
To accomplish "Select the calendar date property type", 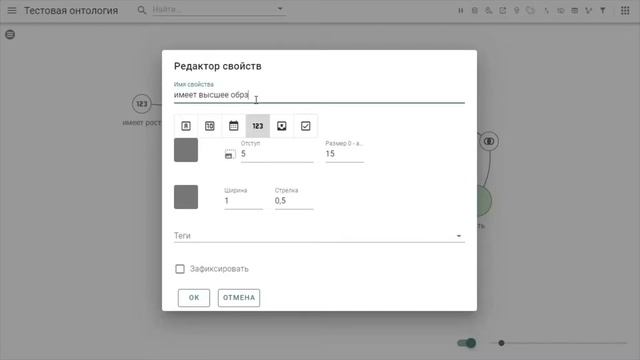I will click(x=233, y=126).
